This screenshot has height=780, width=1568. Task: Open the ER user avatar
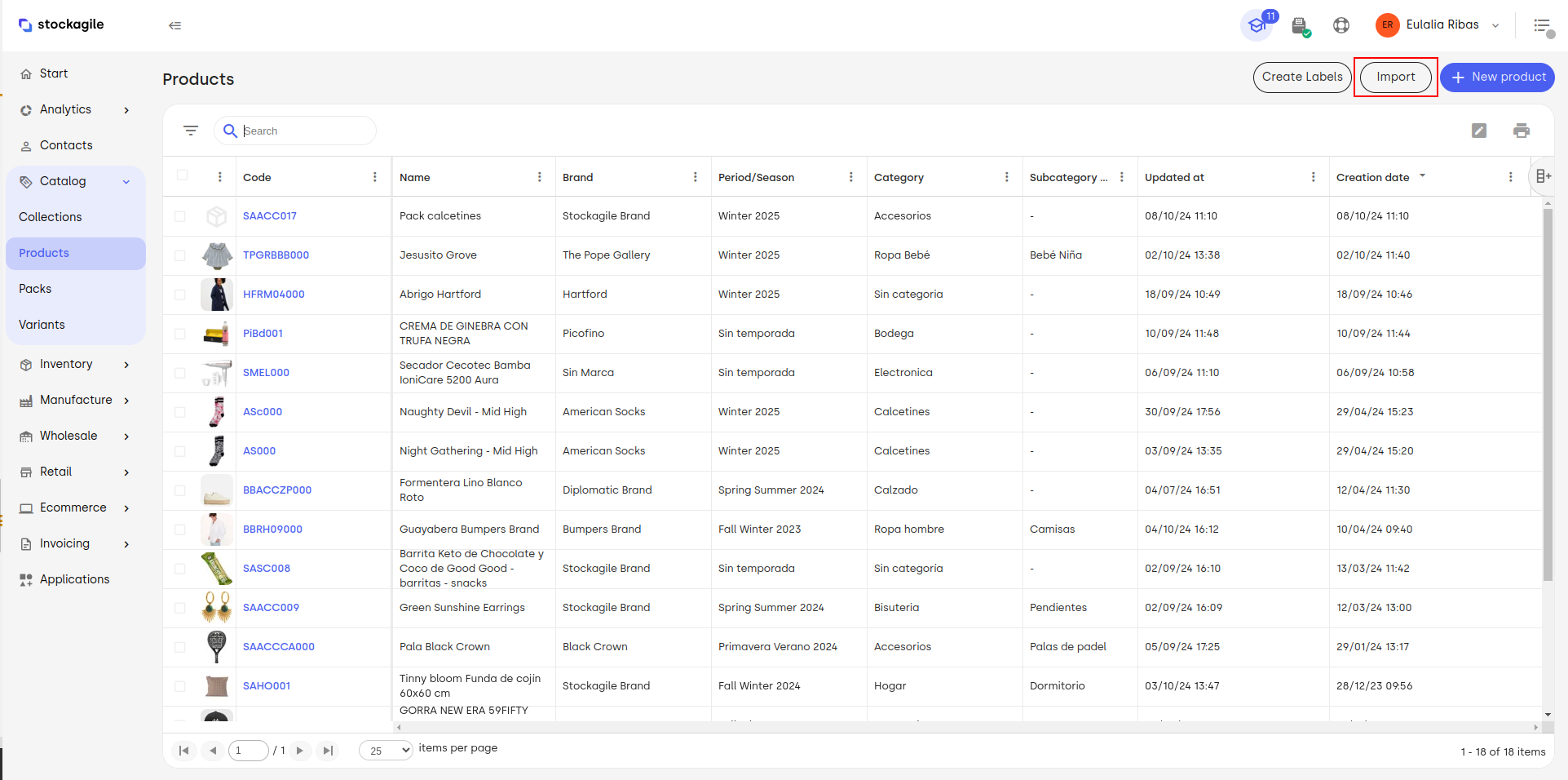tap(1388, 25)
